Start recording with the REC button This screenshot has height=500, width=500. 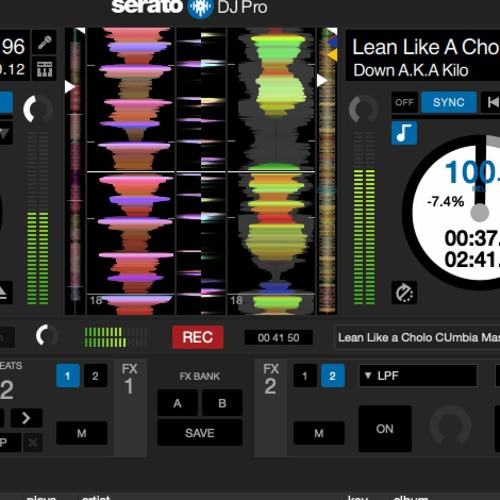[x=198, y=337]
